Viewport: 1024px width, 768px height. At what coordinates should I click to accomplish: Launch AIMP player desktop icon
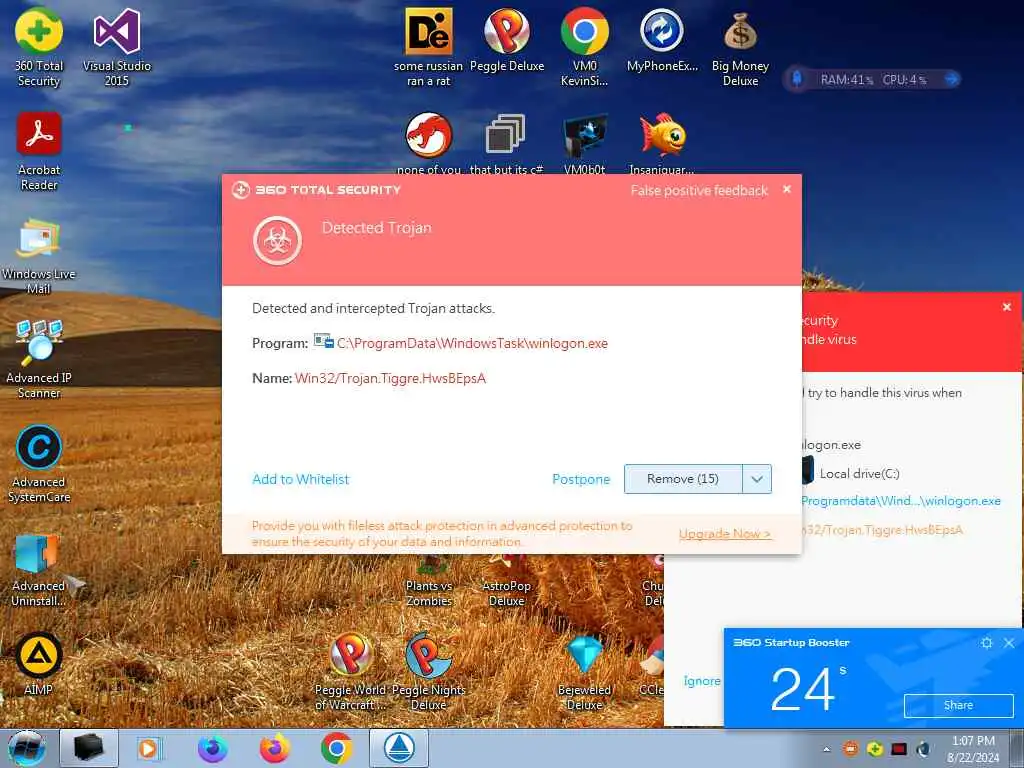click(39, 663)
